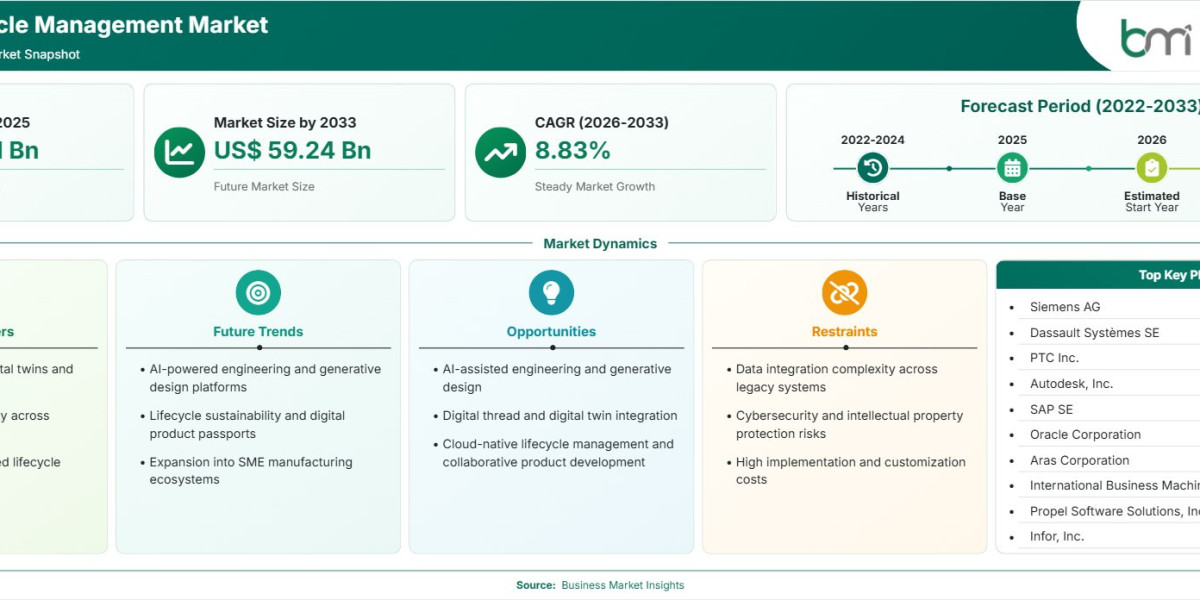
Task: Click the Future Market Size caption
Action: (x=262, y=187)
